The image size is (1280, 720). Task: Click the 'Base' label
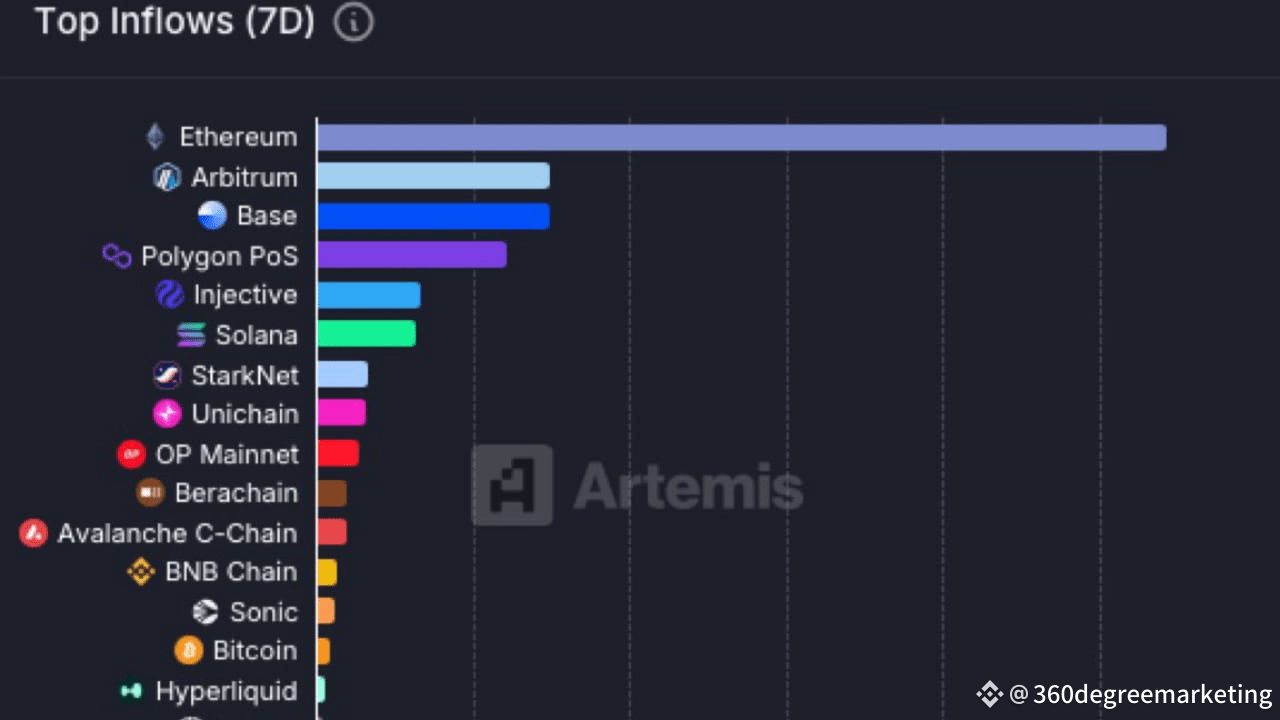pyautogui.click(x=267, y=216)
